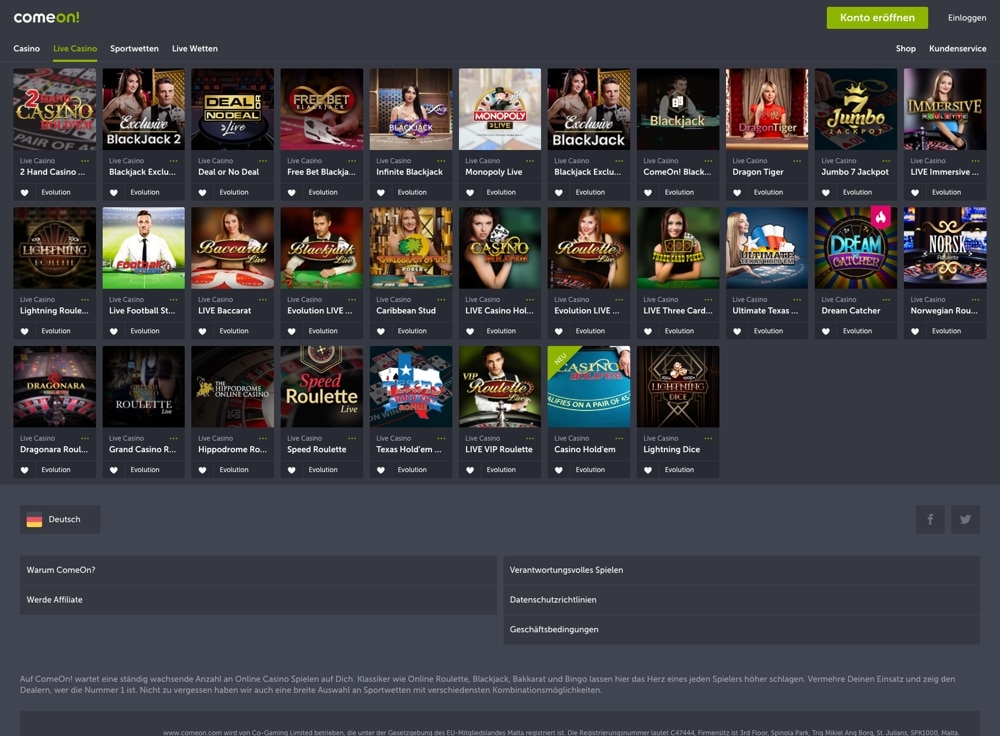Open the Datenschutzrichtlinien link
Viewport: 1000px width, 736px height.
click(742, 600)
